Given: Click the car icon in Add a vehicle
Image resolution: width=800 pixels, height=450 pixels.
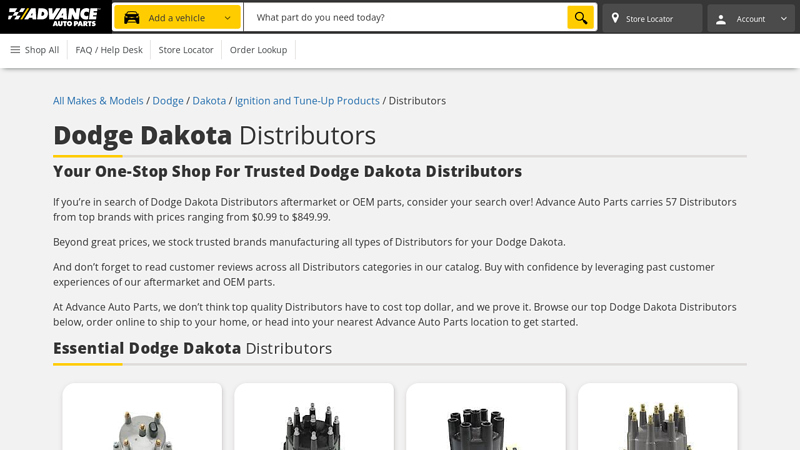Looking at the screenshot, I should point(132,18).
